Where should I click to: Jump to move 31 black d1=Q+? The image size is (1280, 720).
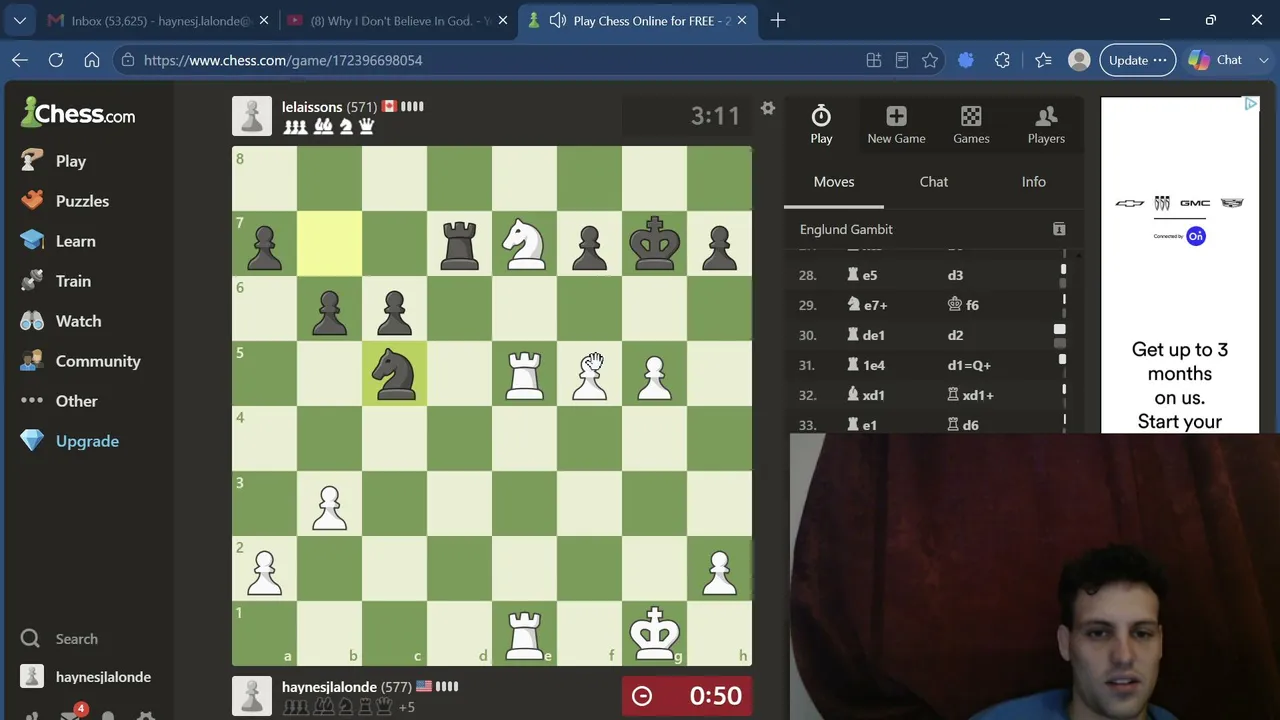[969, 365]
